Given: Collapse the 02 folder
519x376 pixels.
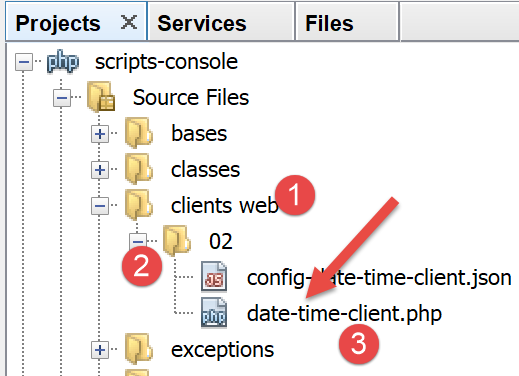Looking at the screenshot, I should [x=138, y=241].
